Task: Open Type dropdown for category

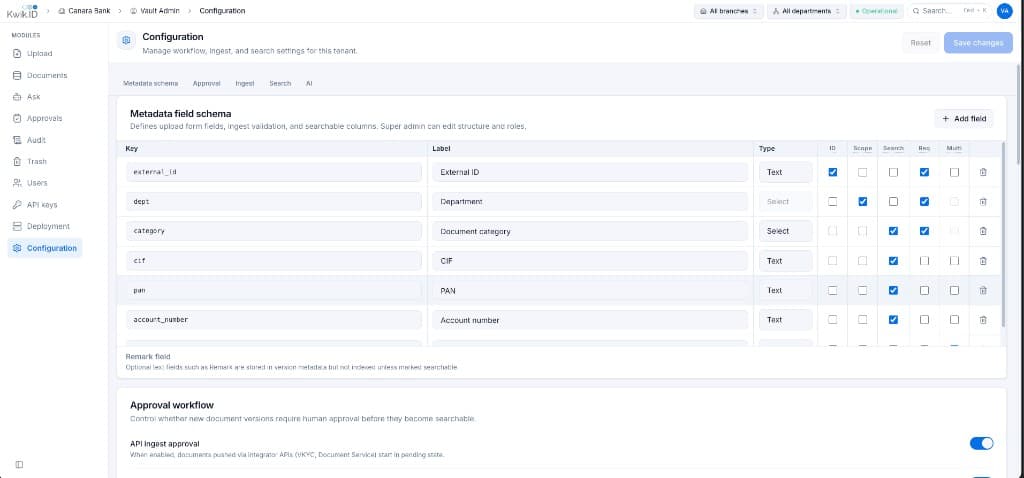Action: coord(786,231)
